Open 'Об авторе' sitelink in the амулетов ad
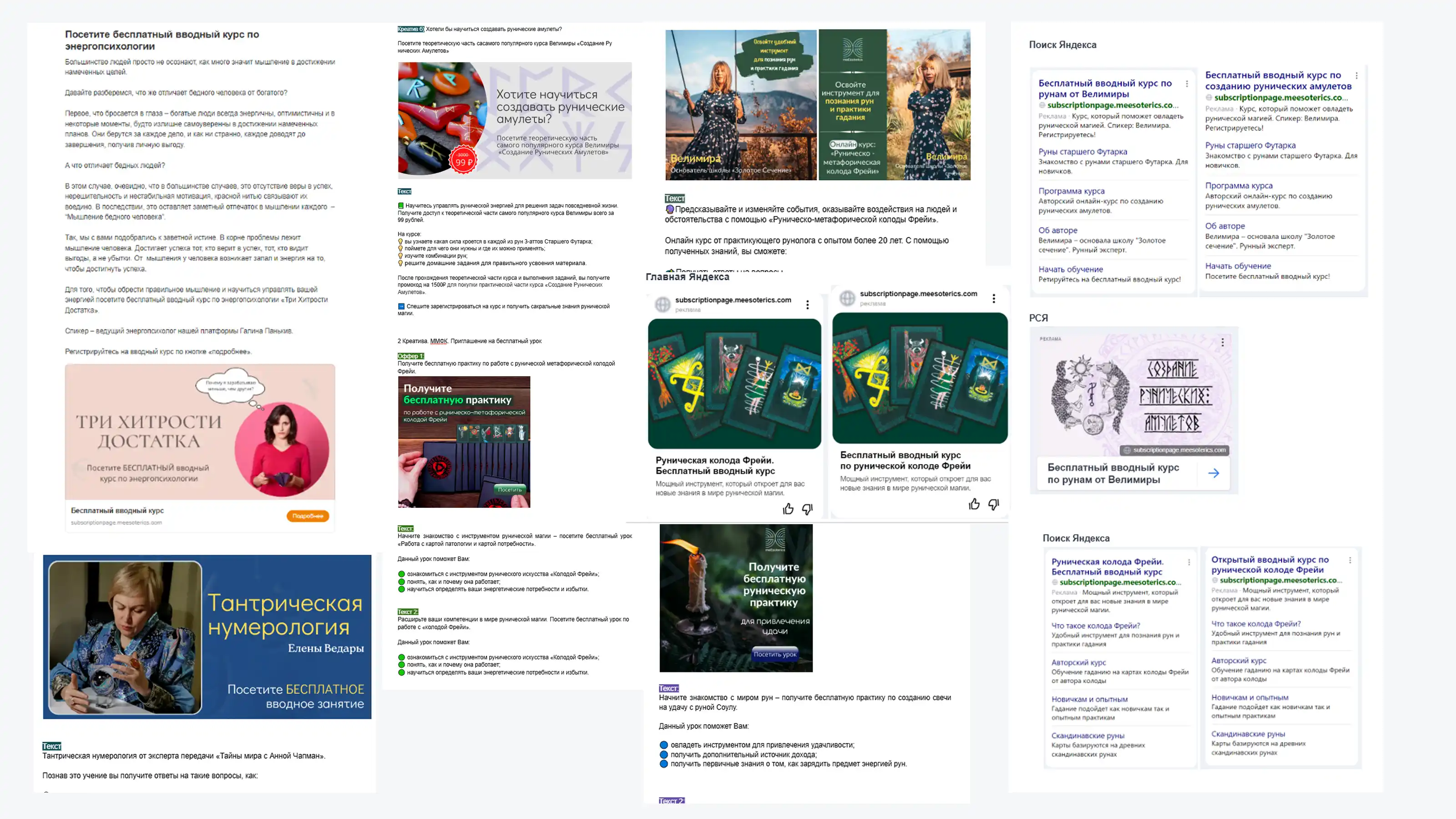 (x=1225, y=226)
